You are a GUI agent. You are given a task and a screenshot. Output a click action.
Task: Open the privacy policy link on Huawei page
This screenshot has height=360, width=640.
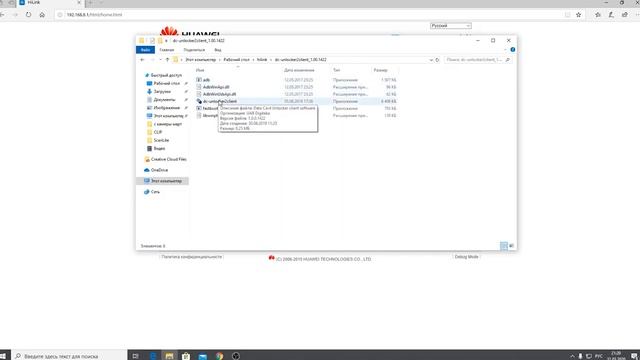pyautogui.click(x=191, y=257)
